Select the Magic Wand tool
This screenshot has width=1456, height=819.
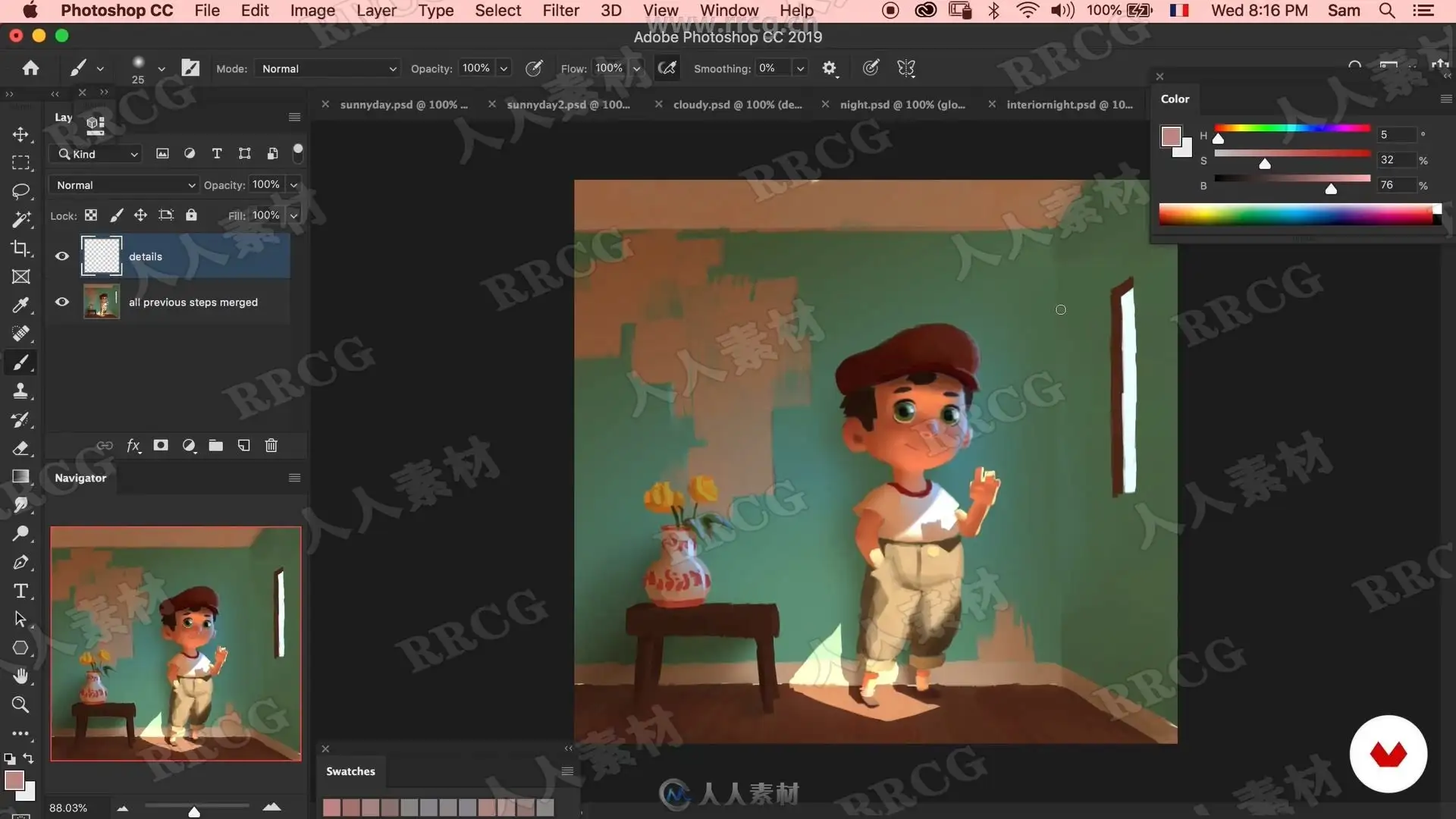(x=20, y=220)
